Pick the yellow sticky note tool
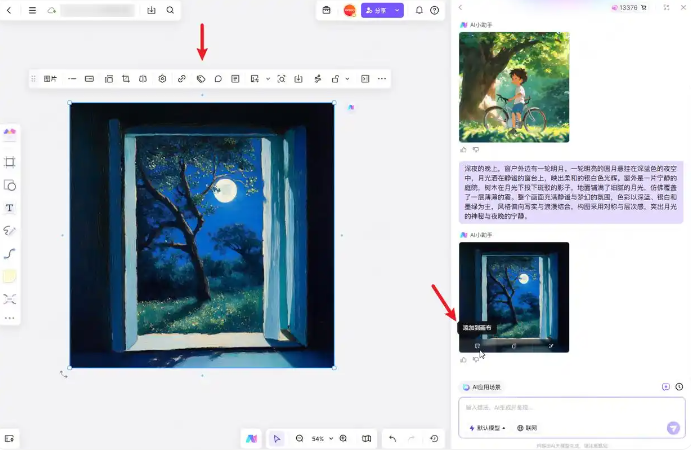 tap(10, 276)
